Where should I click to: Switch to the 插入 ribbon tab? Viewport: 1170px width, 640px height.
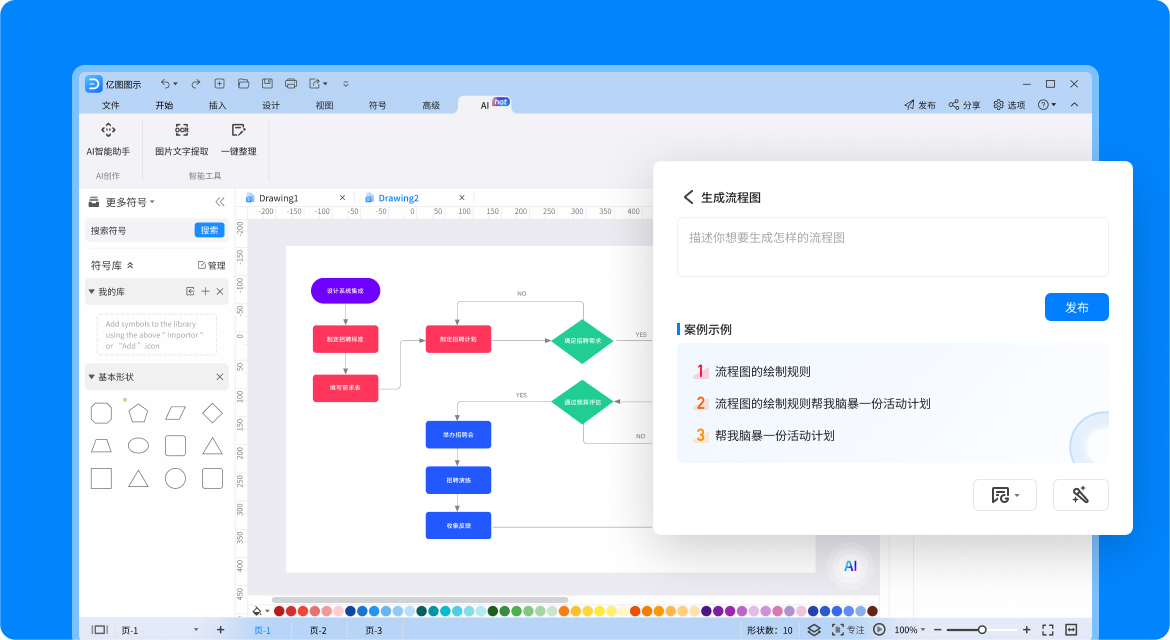tap(217, 105)
